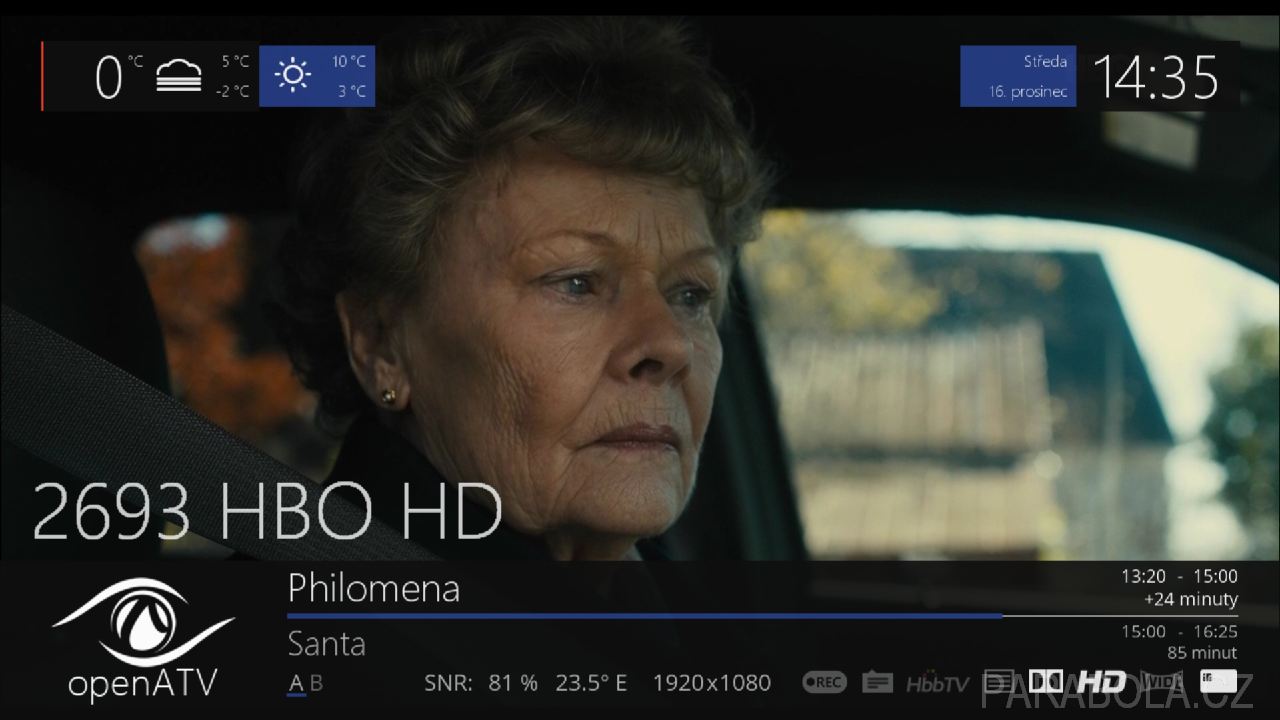Toggle tuner A indicator

coord(296,684)
